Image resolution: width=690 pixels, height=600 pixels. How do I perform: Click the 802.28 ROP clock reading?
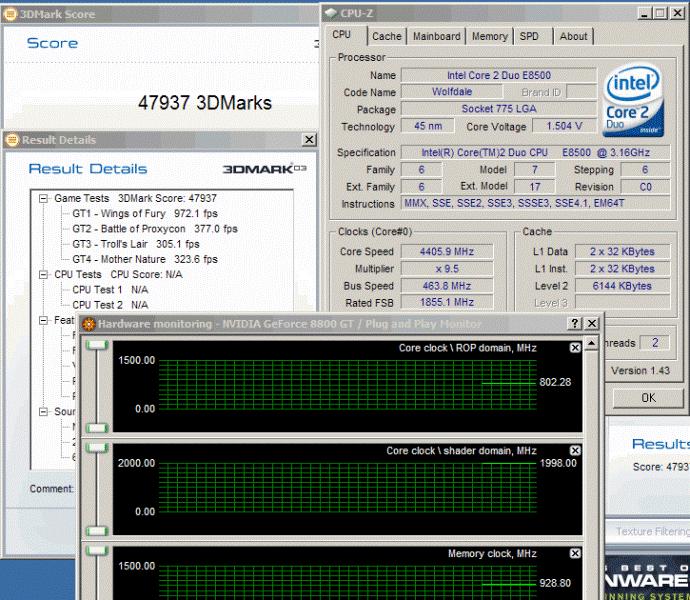click(555, 382)
